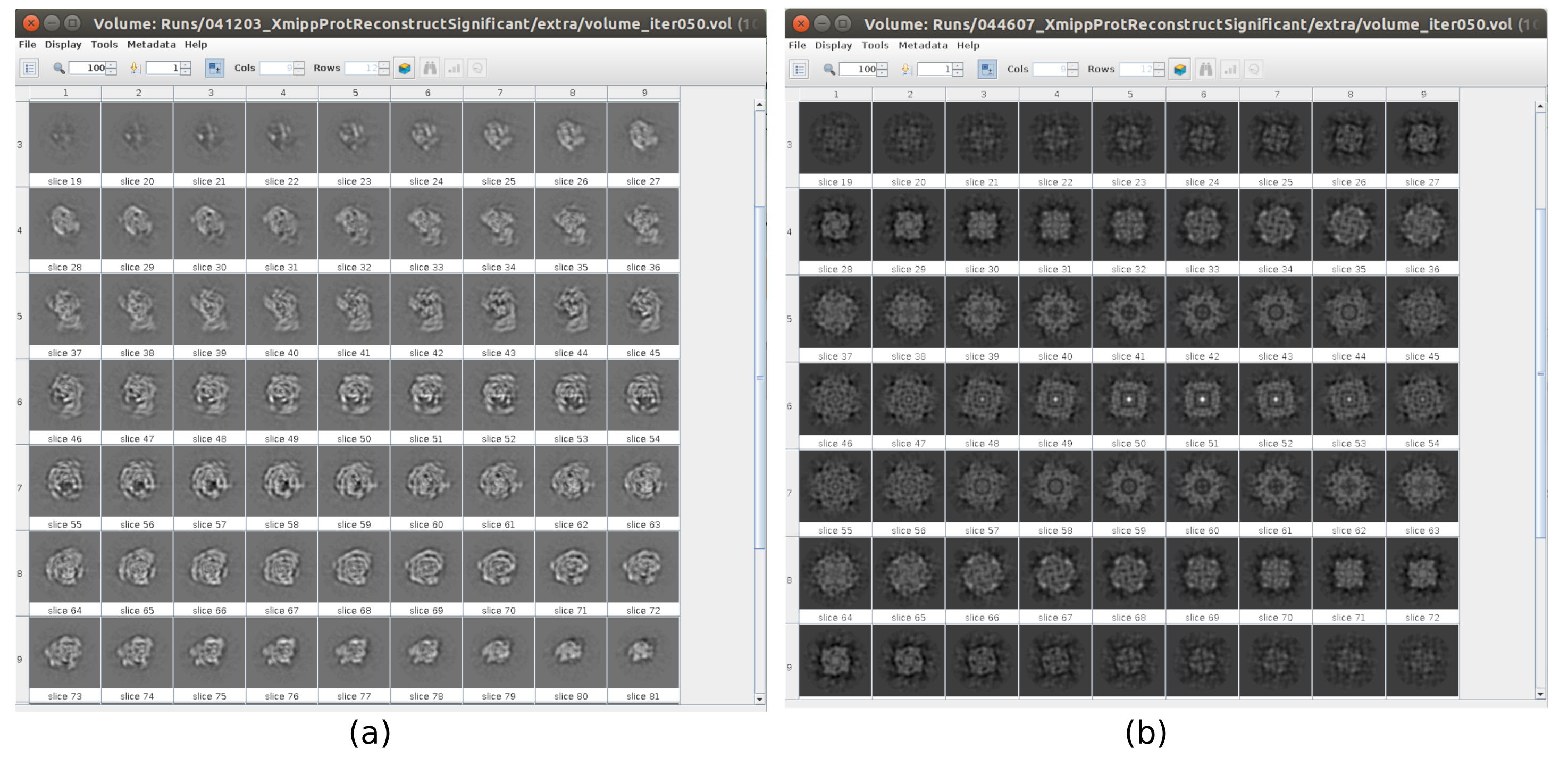Open the Metadata menu in the 044607 window
This screenshot has width=1568, height=766.
[x=923, y=45]
